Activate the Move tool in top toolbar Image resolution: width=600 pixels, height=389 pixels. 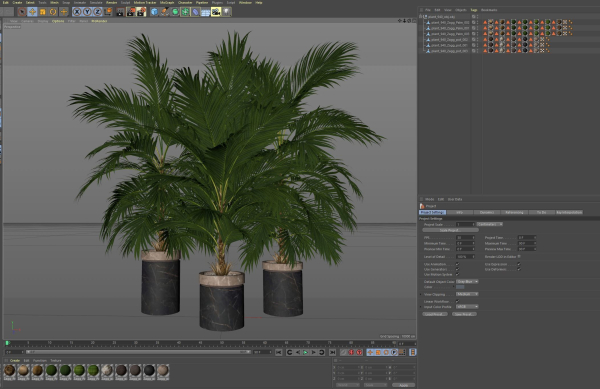pyautogui.click(x=33, y=12)
